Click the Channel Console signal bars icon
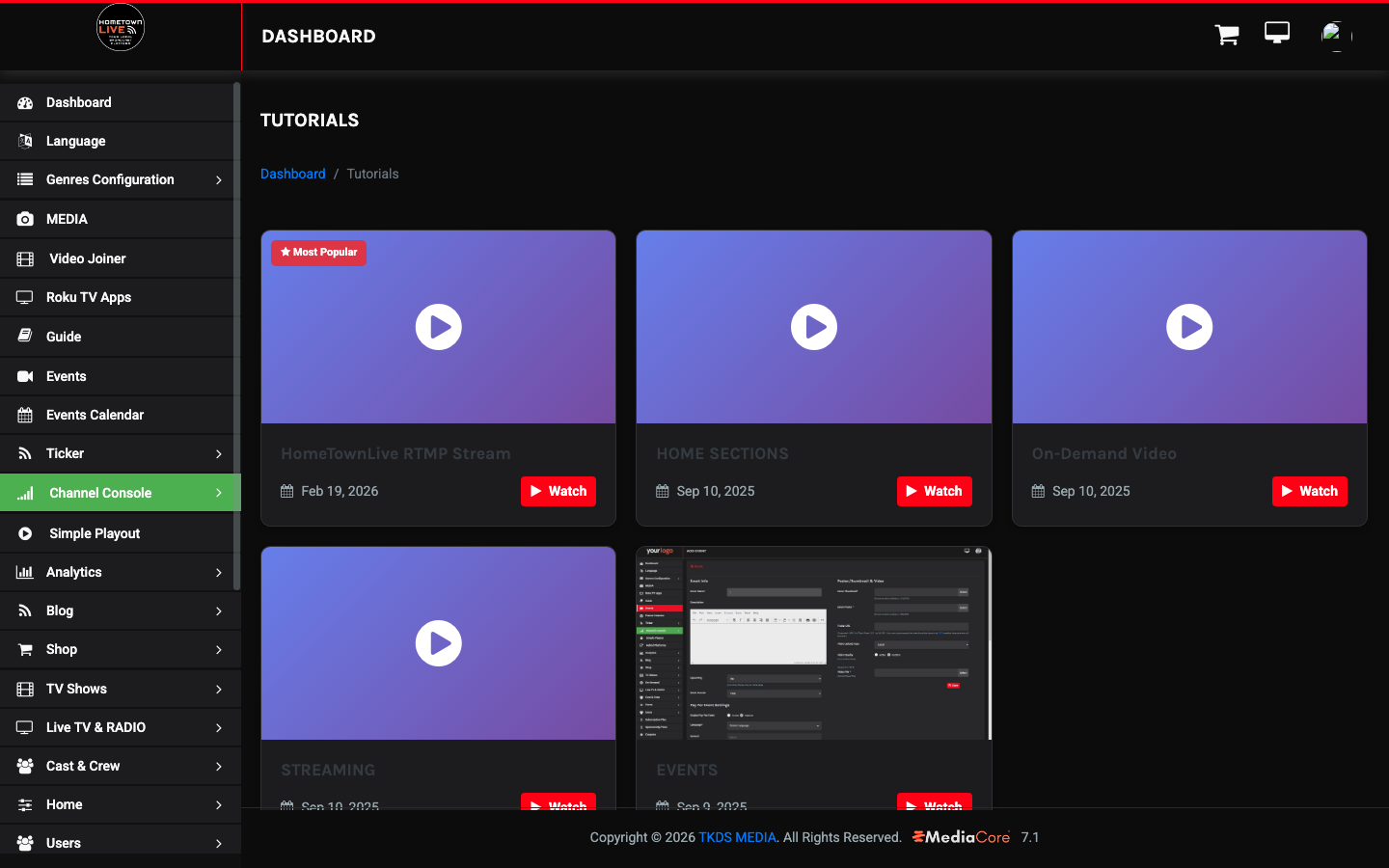Viewport: 1389px width, 868px height. point(25,493)
